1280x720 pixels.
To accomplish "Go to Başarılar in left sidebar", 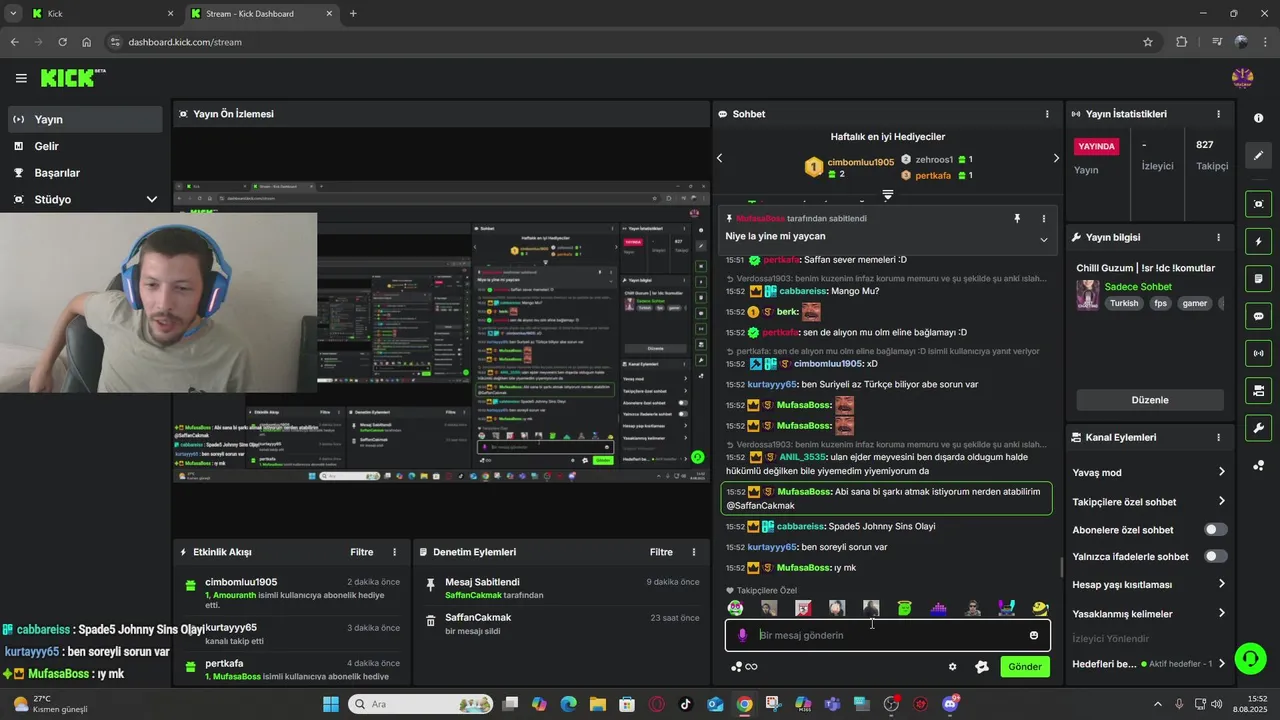I will 84,172.
